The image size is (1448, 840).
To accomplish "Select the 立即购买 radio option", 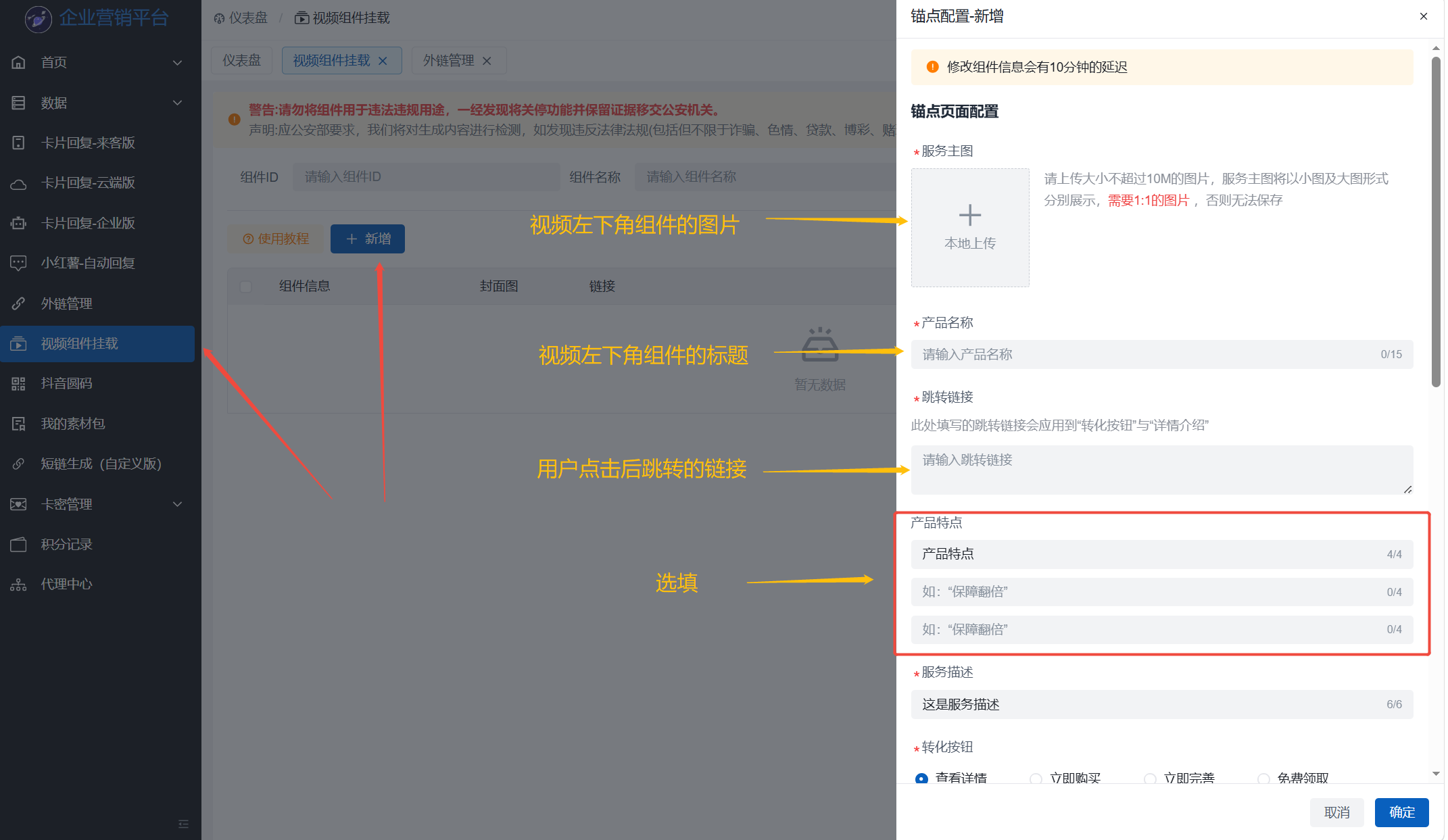I will (x=1035, y=779).
